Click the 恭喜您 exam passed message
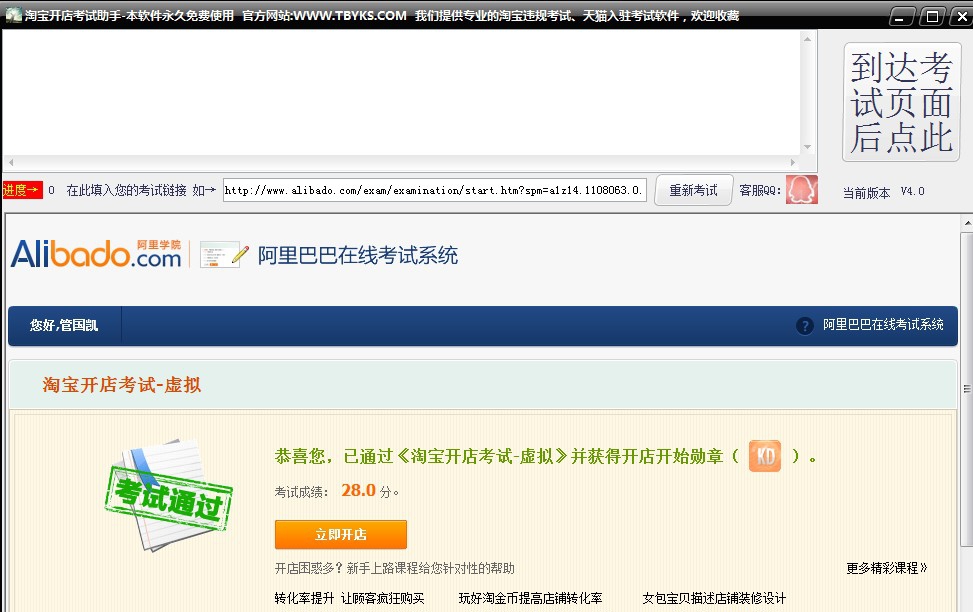The image size is (973, 612). [x=545, y=456]
